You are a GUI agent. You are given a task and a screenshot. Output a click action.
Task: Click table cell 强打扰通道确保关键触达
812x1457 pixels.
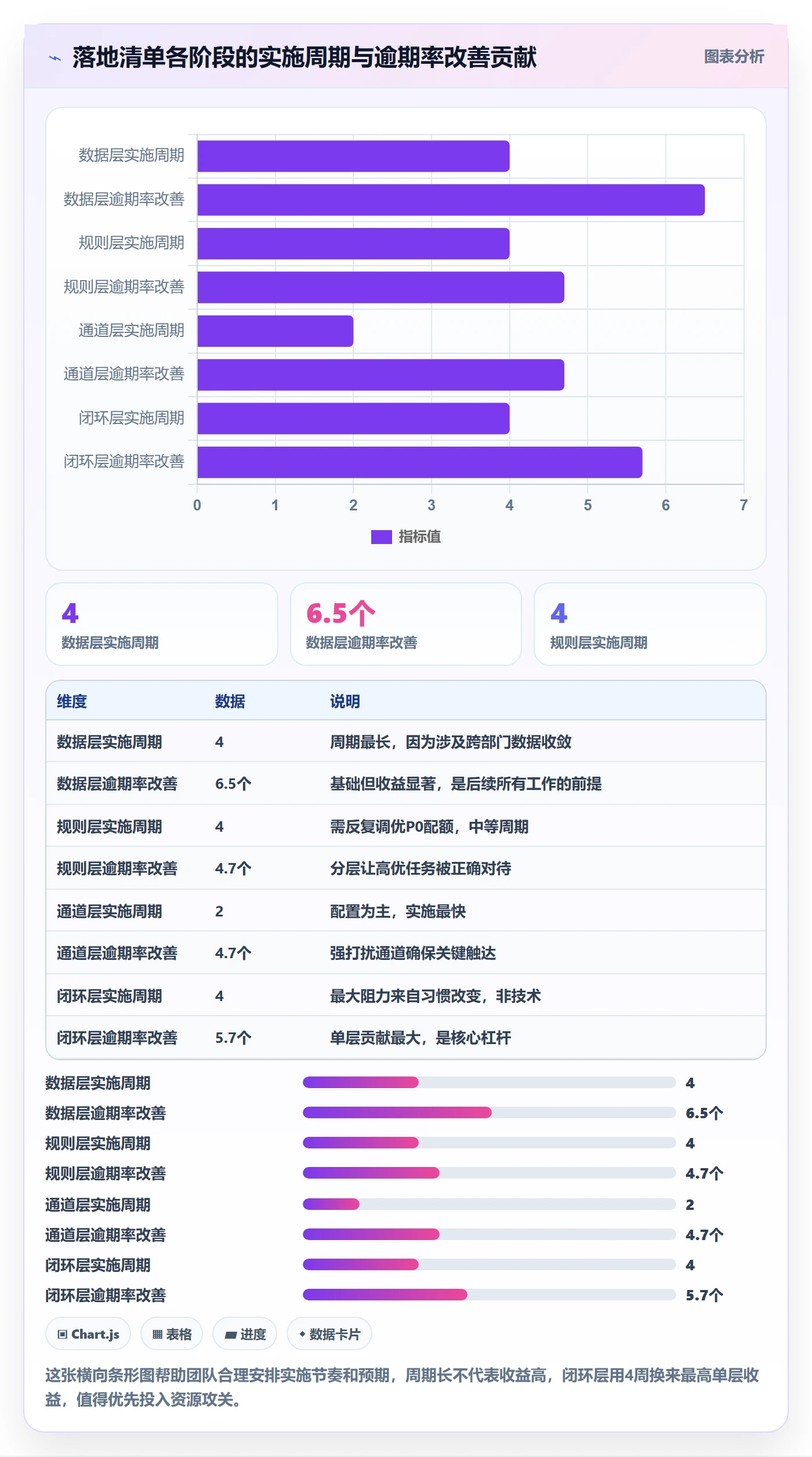413,953
